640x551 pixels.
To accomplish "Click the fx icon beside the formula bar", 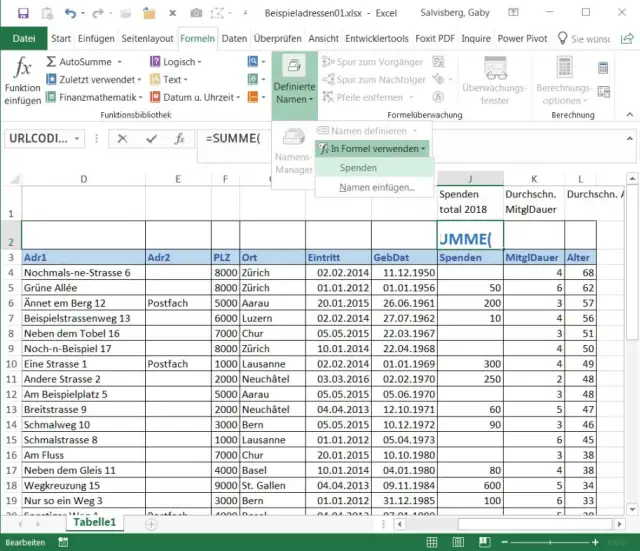I will [x=177, y=139].
